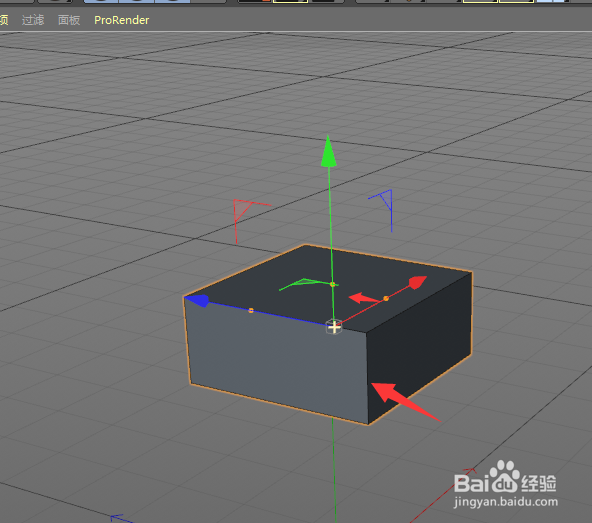Grab the green Y-axis arrow tip

(x=328, y=151)
